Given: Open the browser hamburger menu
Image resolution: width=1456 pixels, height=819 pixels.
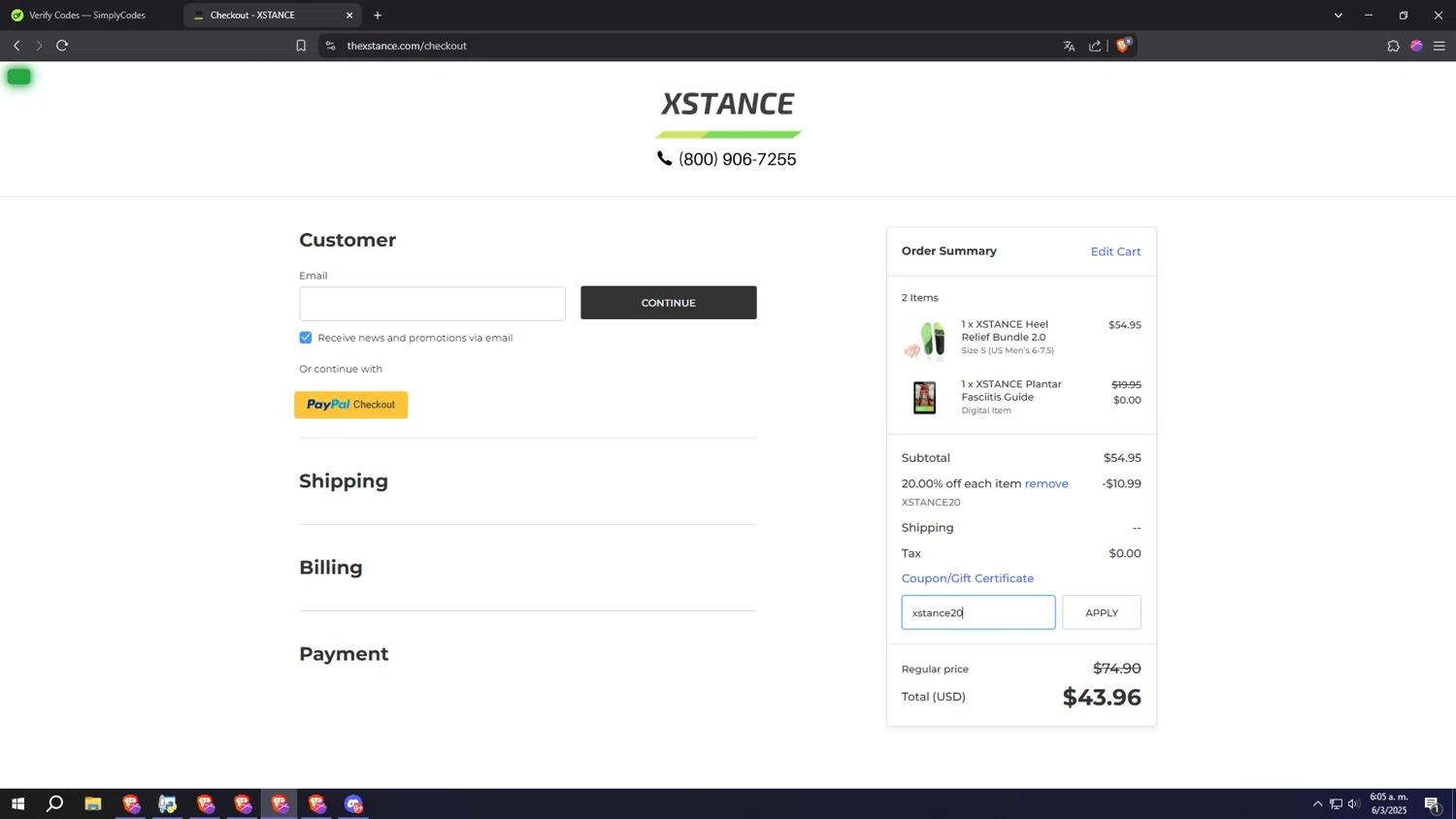Looking at the screenshot, I should point(1439,46).
